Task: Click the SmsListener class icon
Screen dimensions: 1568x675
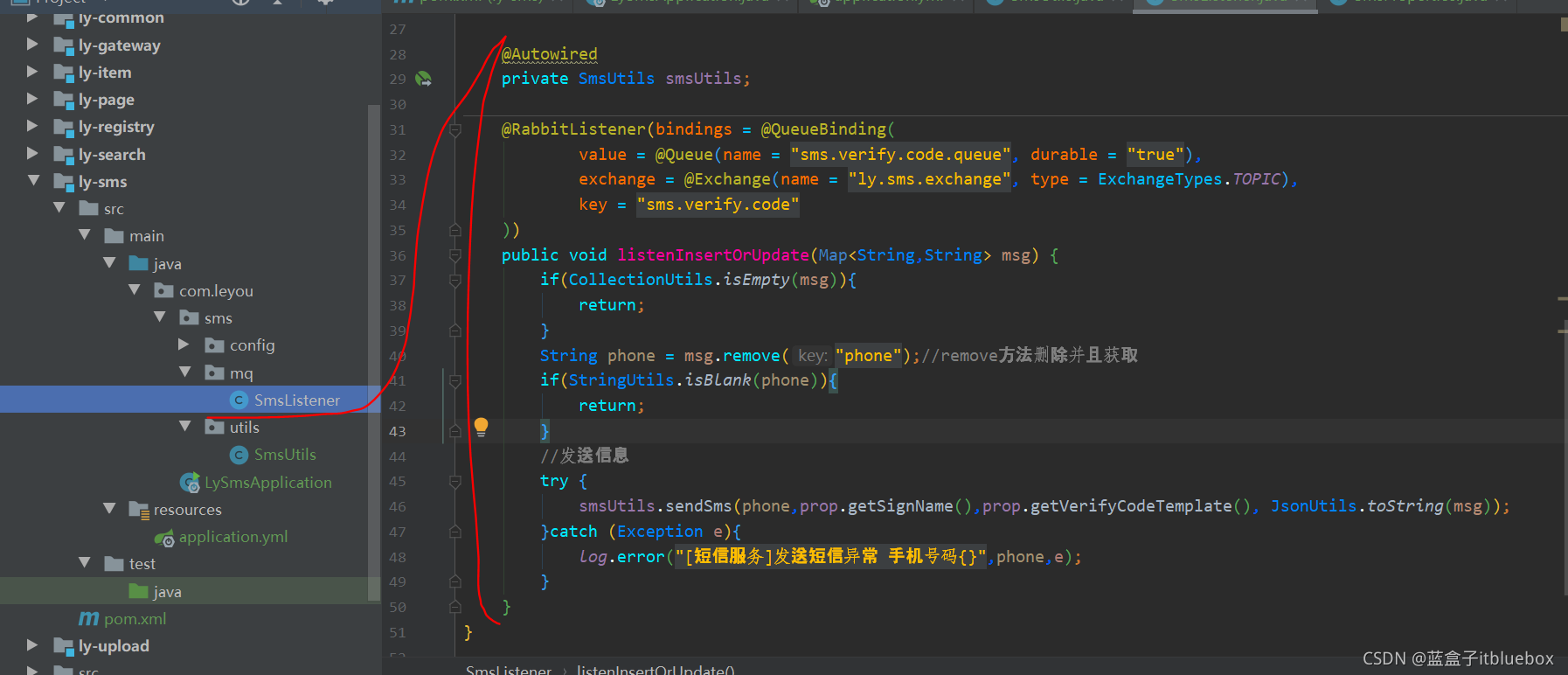Action: pos(239,400)
